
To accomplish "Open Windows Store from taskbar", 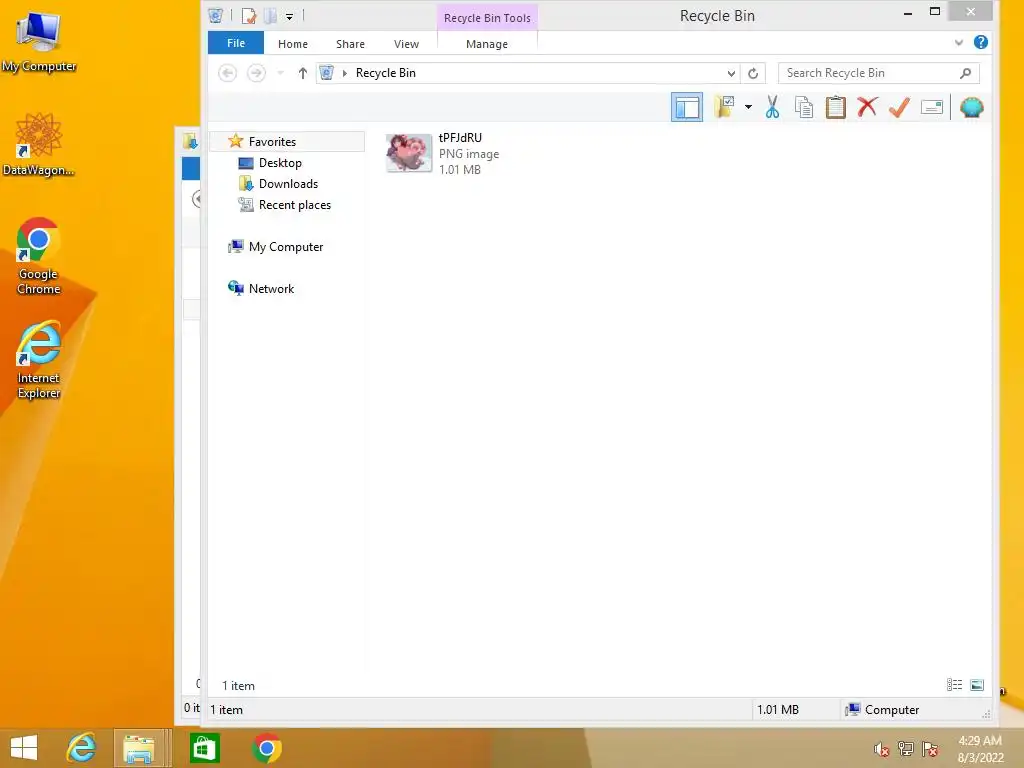I will (204, 748).
